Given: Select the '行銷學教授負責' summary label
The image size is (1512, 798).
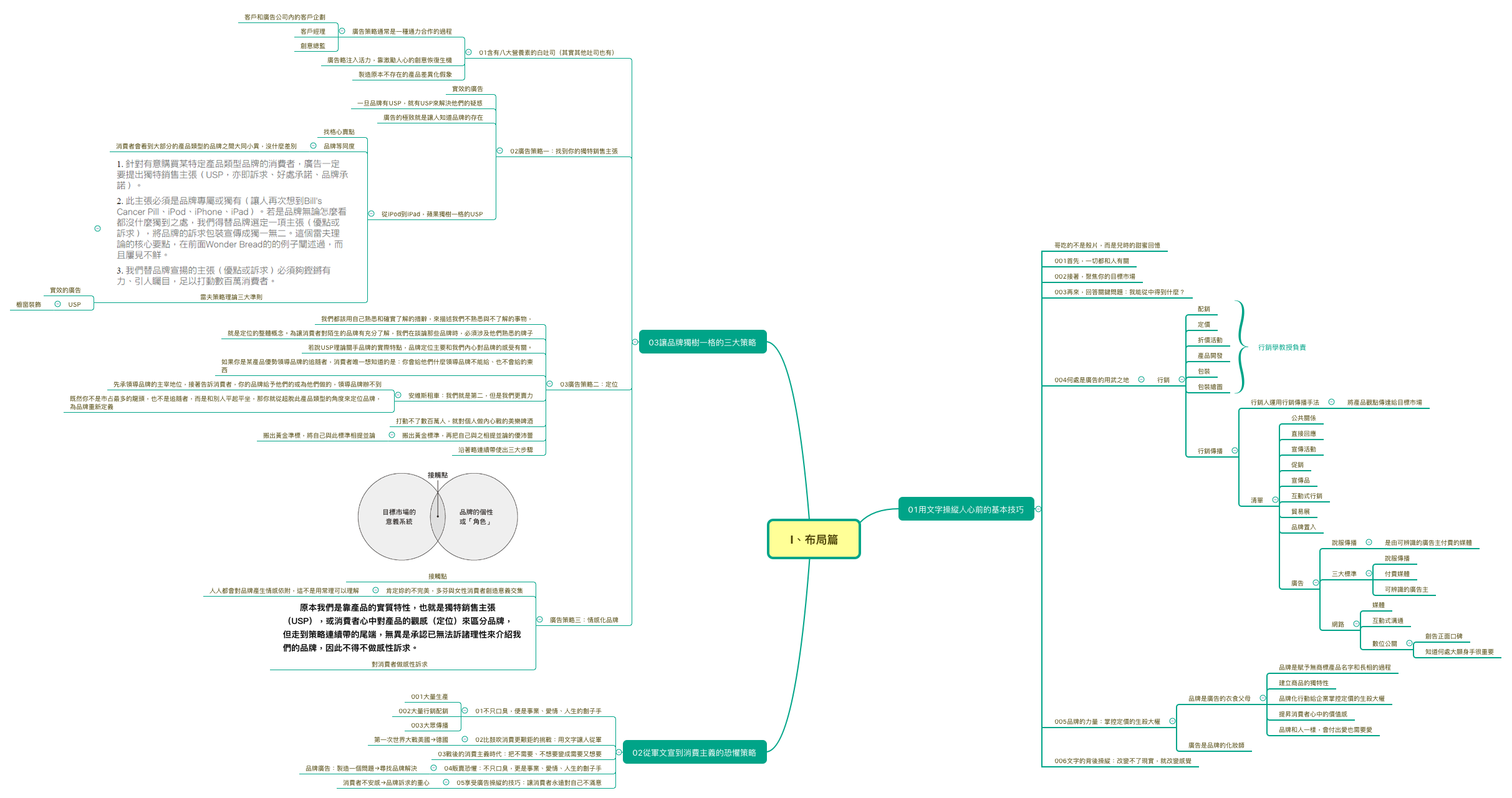Looking at the screenshot, I should [x=1281, y=347].
